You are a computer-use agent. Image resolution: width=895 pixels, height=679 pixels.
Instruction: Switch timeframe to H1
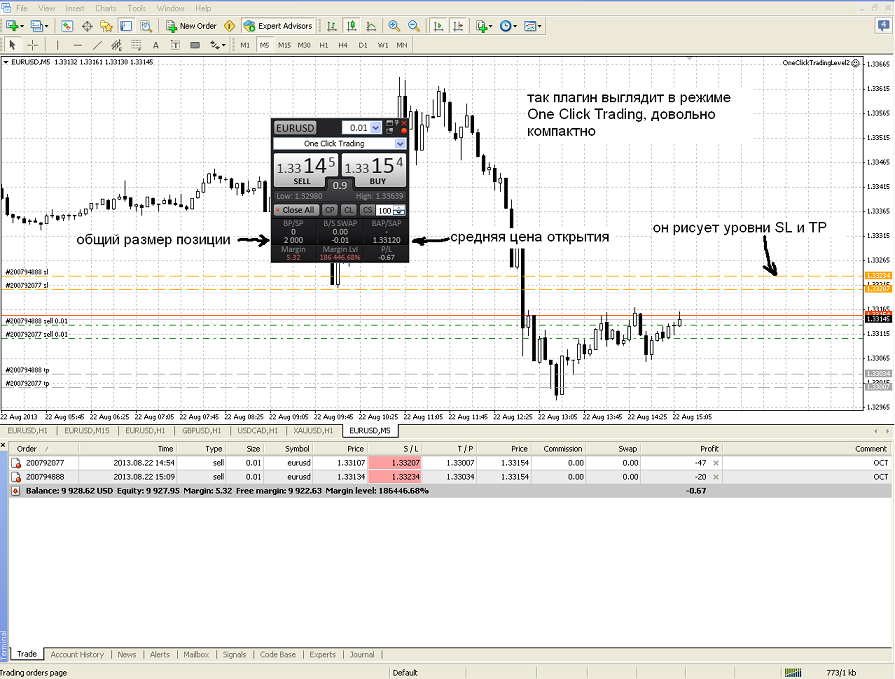324,45
